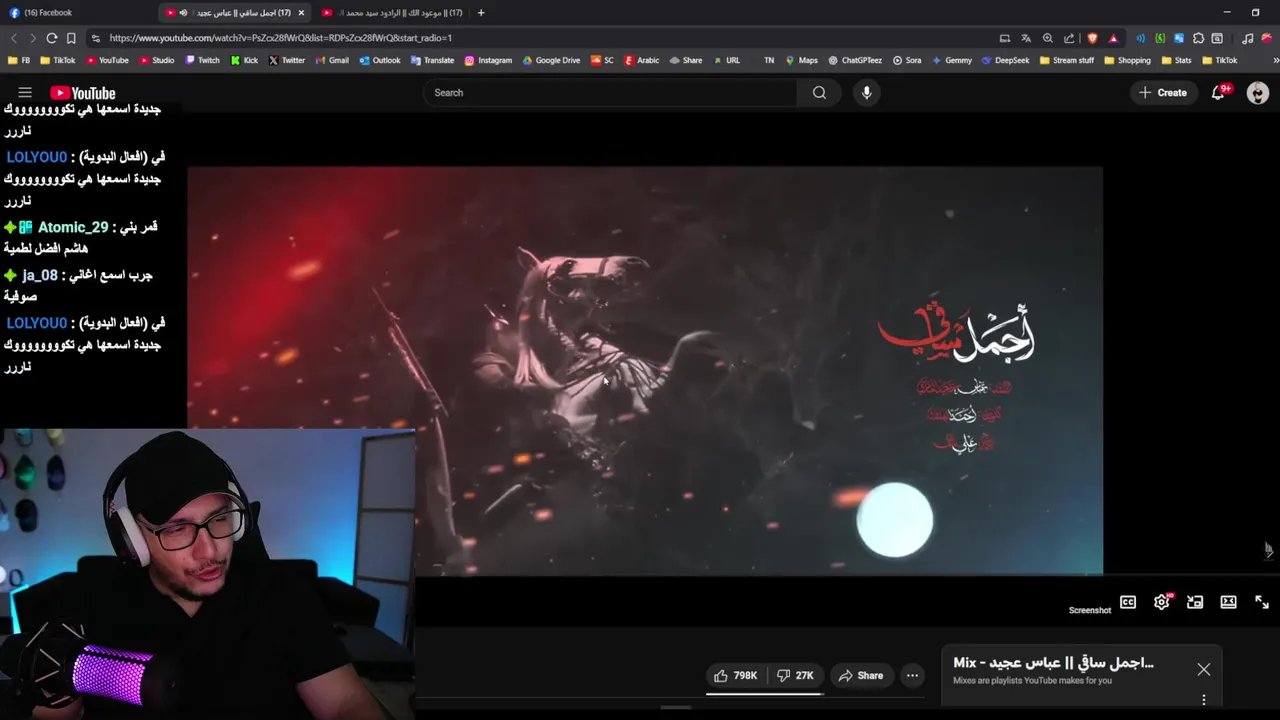Image resolution: width=1280 pixels, height=720 pixels.
Task: Open the FB bookmark
Action: pos(19,60)
